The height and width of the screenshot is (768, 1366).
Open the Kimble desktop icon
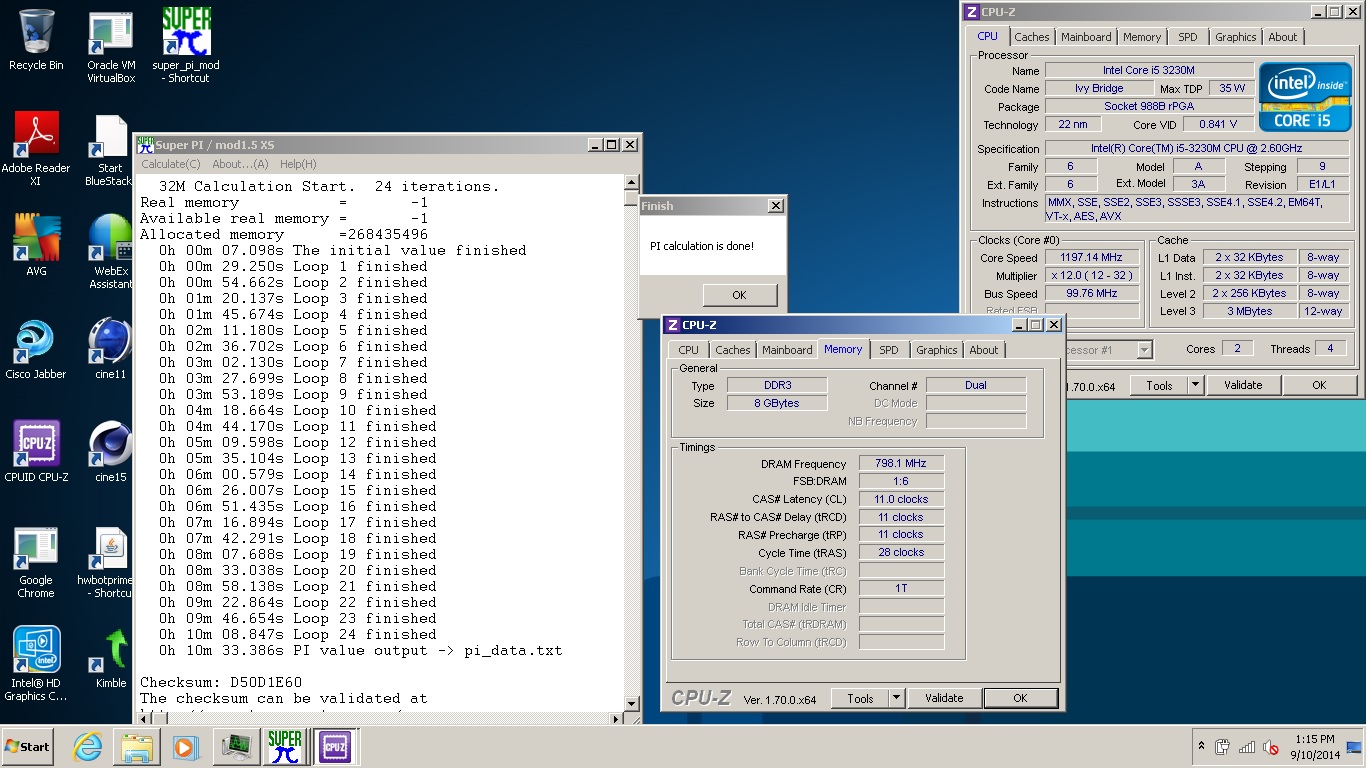coord(111,657)
